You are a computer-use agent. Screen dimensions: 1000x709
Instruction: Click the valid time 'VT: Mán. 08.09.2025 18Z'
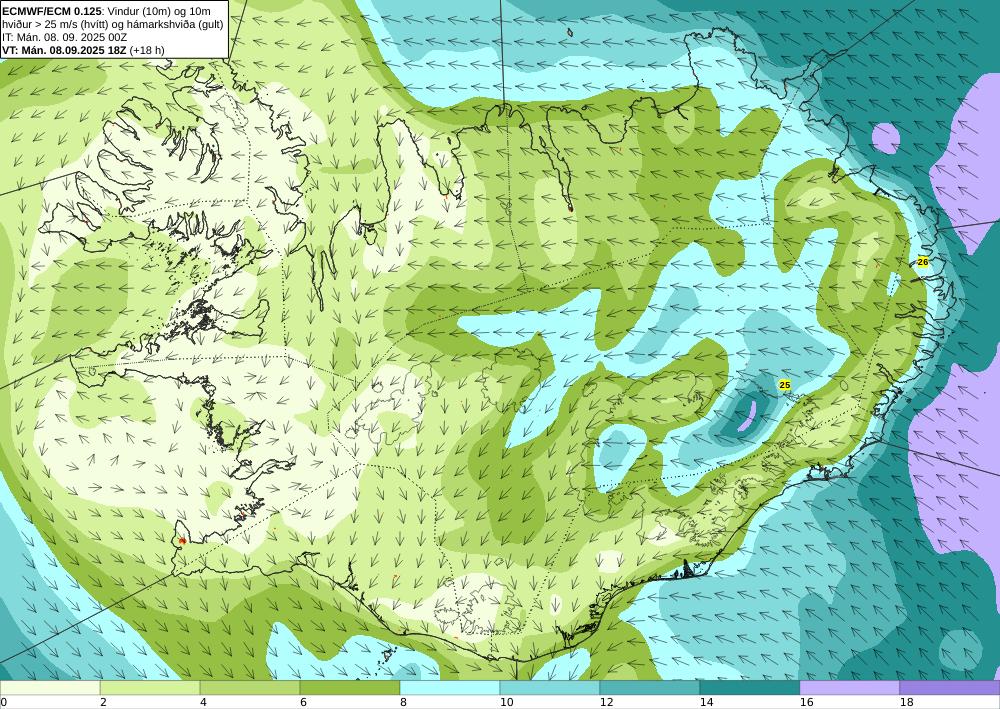pyautogui.click(x=65, y=50)
